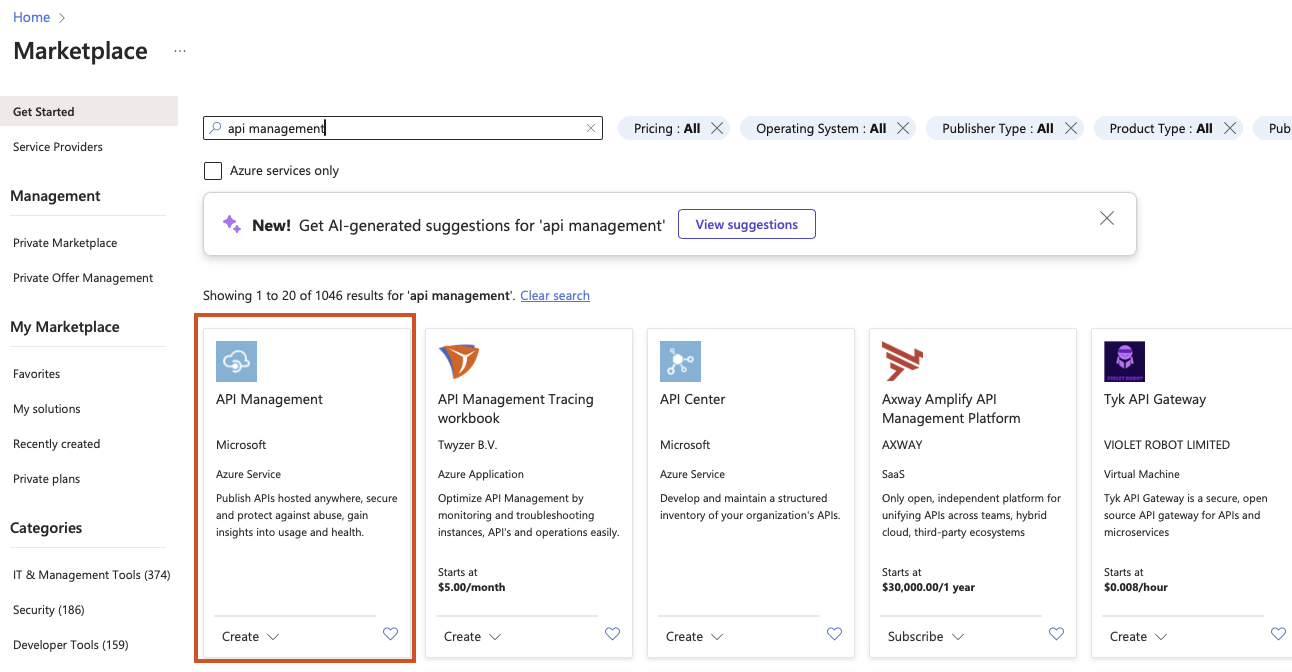Screen dimensions: 1292x672
Task: Dismiss the AI-generated suggestions banner
Action: coord(1106,219)
